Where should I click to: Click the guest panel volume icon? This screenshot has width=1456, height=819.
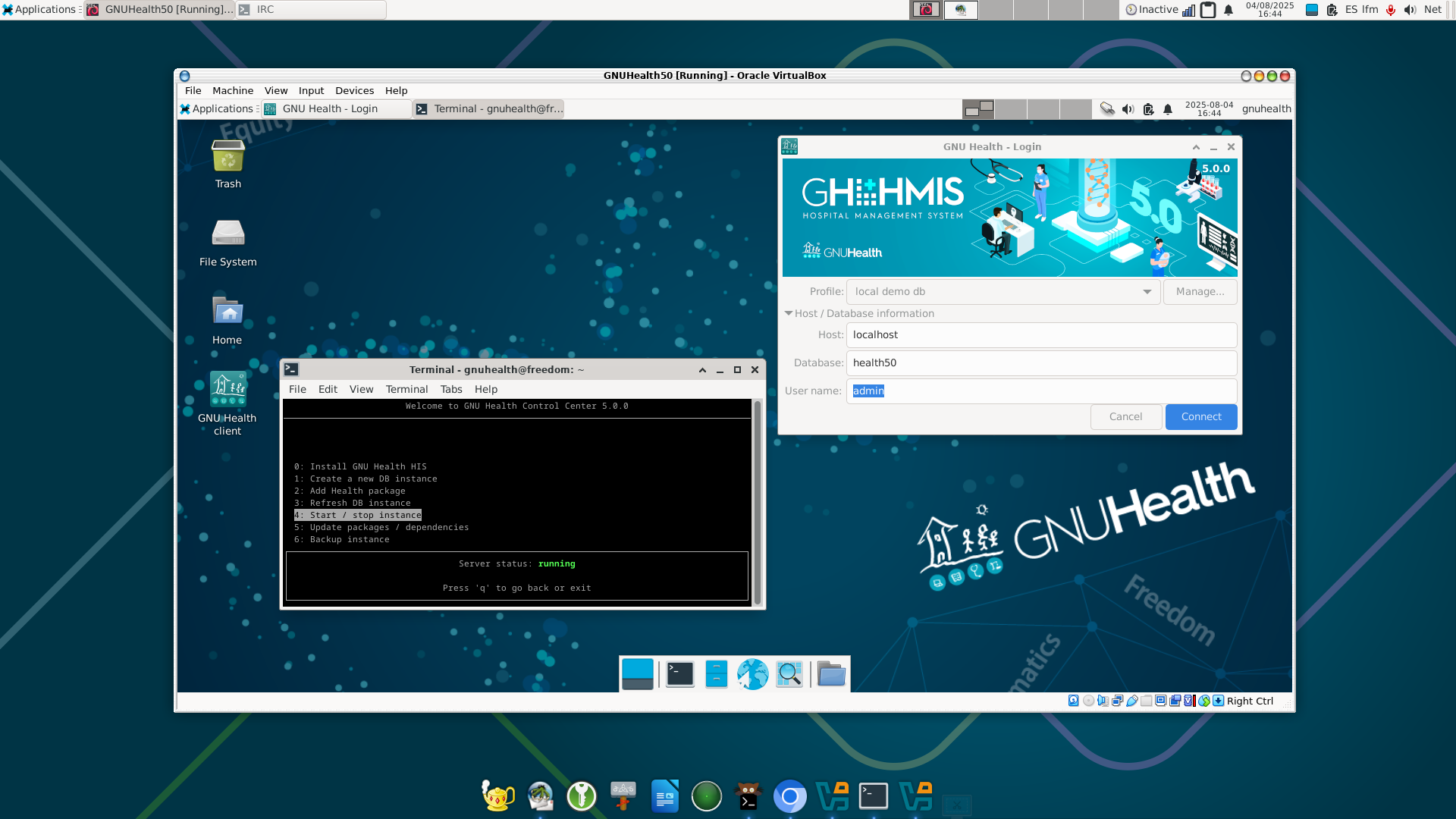pos(1128,109)
